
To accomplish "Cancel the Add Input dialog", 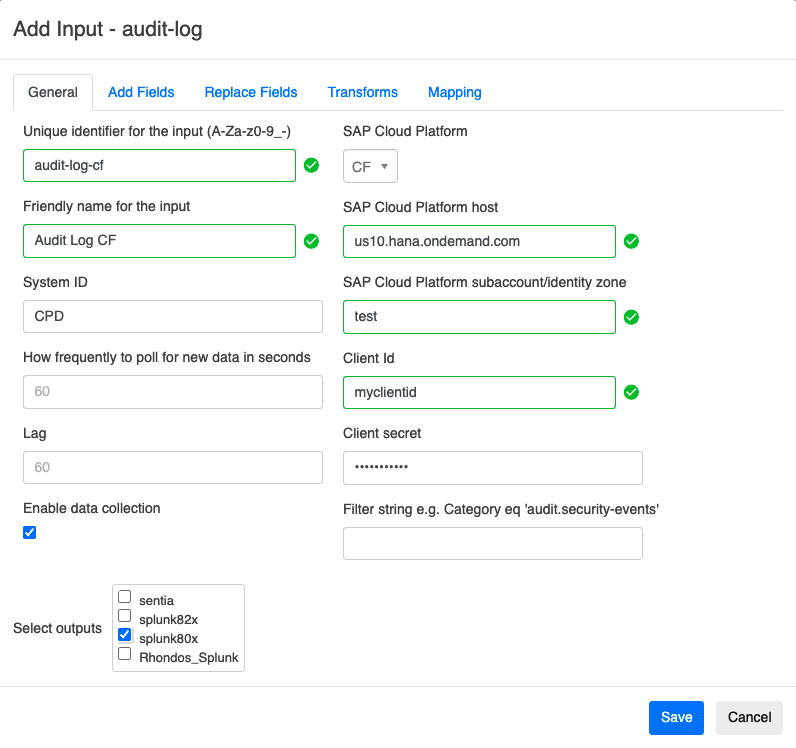I will (x=749, y=717).
